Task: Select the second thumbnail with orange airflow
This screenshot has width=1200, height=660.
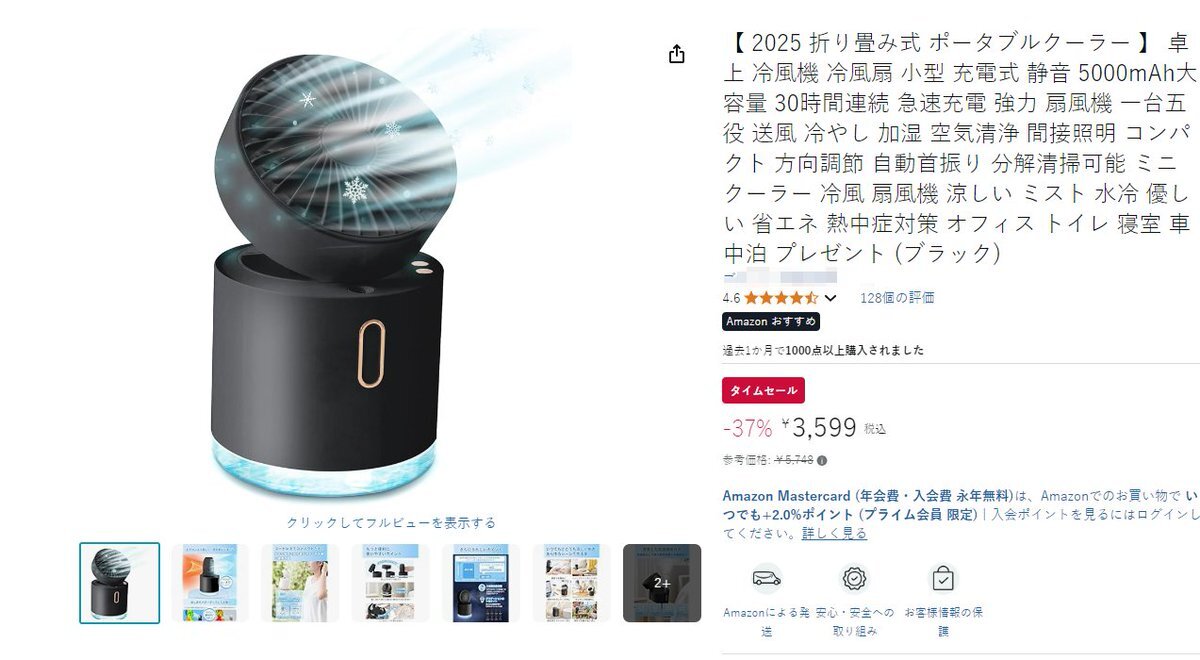Action: 210,583
